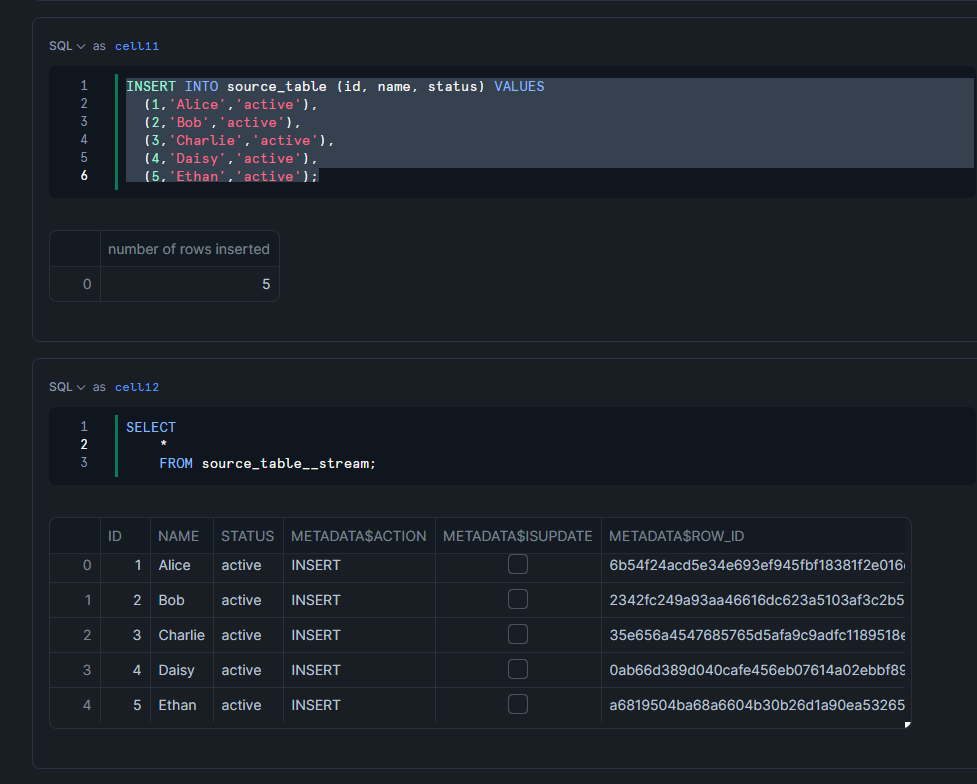Viewport: 977px width, 784px height.
Task: Select row ID starting a6819504ba68
Action: [x=753, y=705]
